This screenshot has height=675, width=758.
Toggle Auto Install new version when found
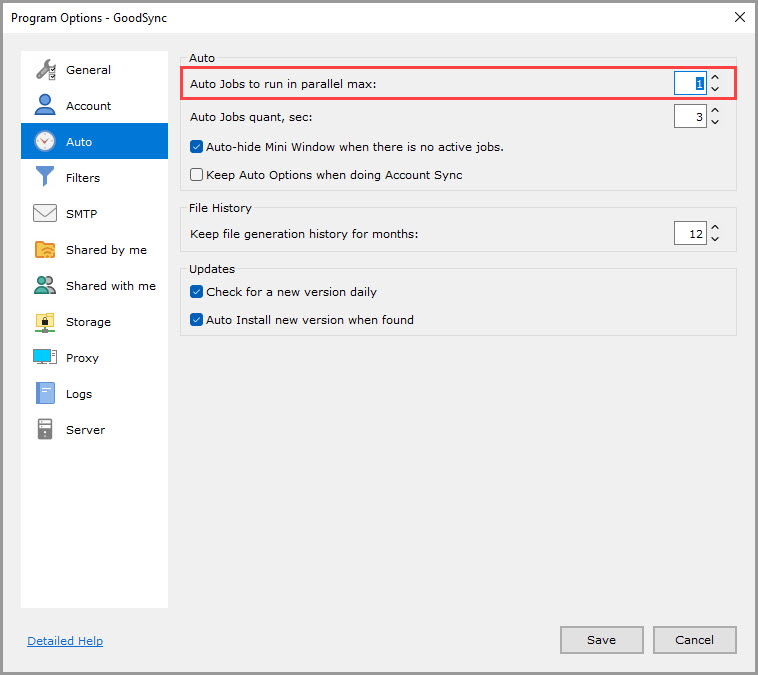tap(196, 320)
